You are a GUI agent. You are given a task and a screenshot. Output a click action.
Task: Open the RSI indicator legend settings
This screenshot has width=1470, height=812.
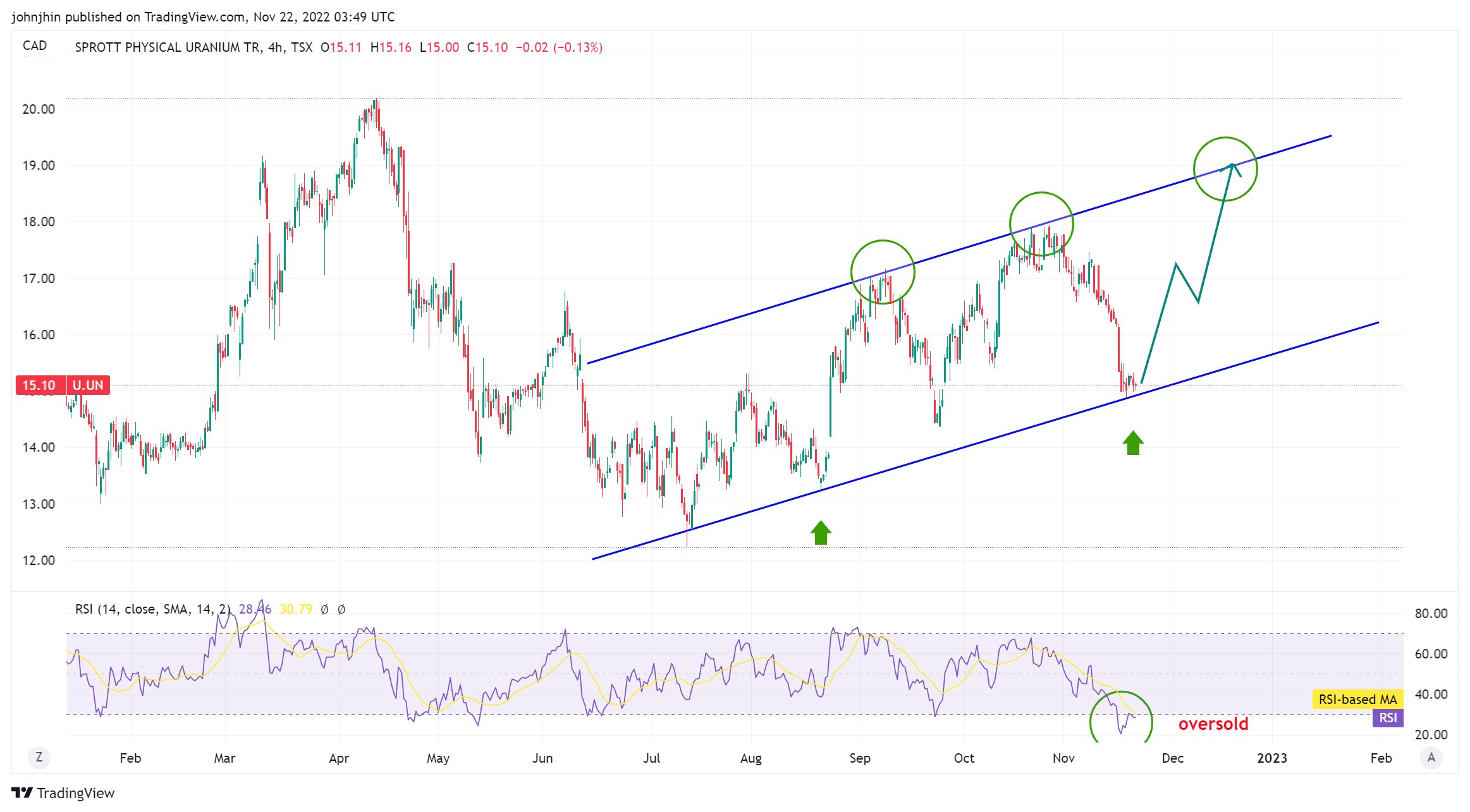point(152,609)
